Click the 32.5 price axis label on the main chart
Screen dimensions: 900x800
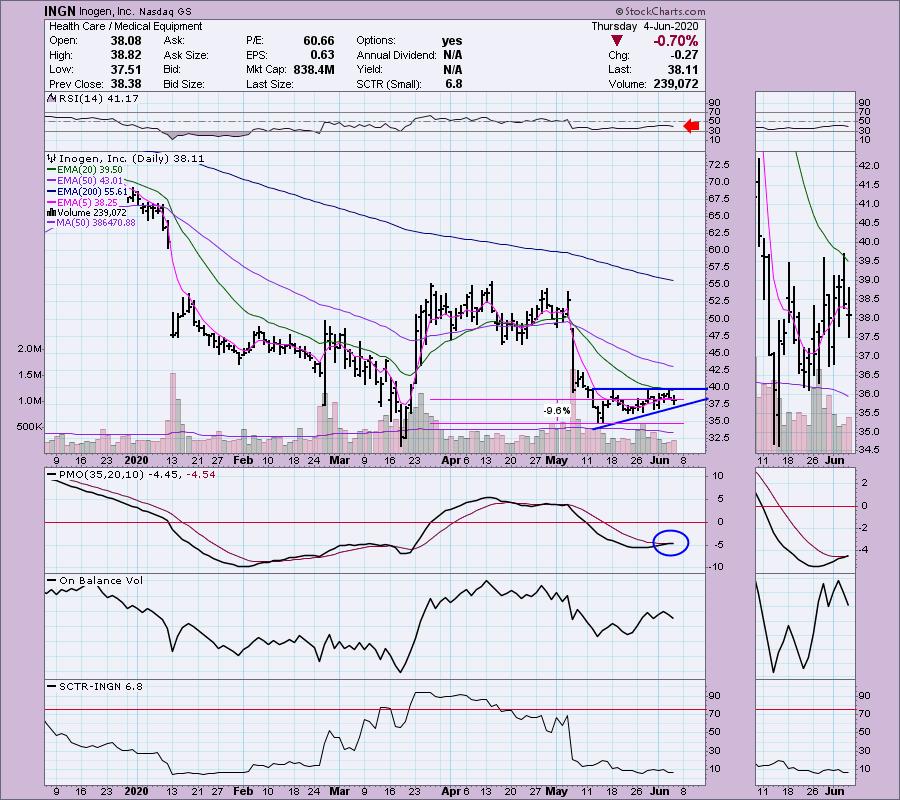tap(719, 438)
